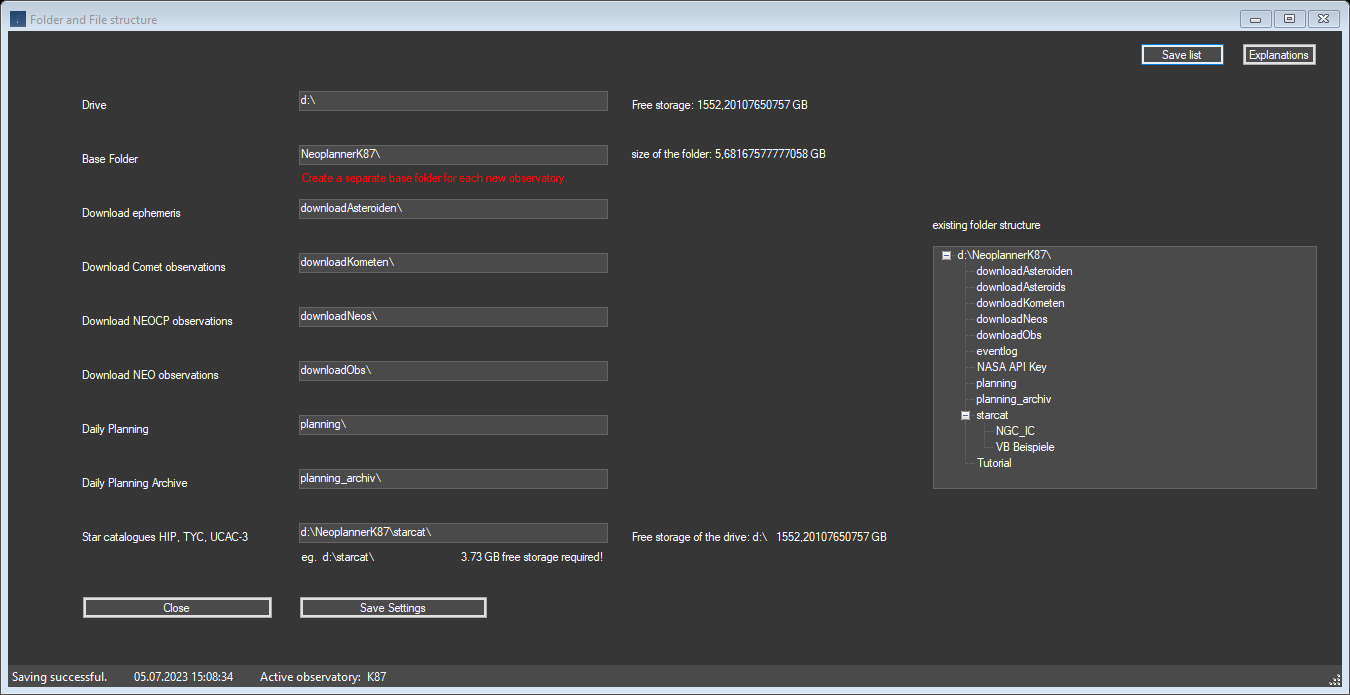Click the Close button at bottom left
This screenshot has height=695, width=1350.
point(177,608)
